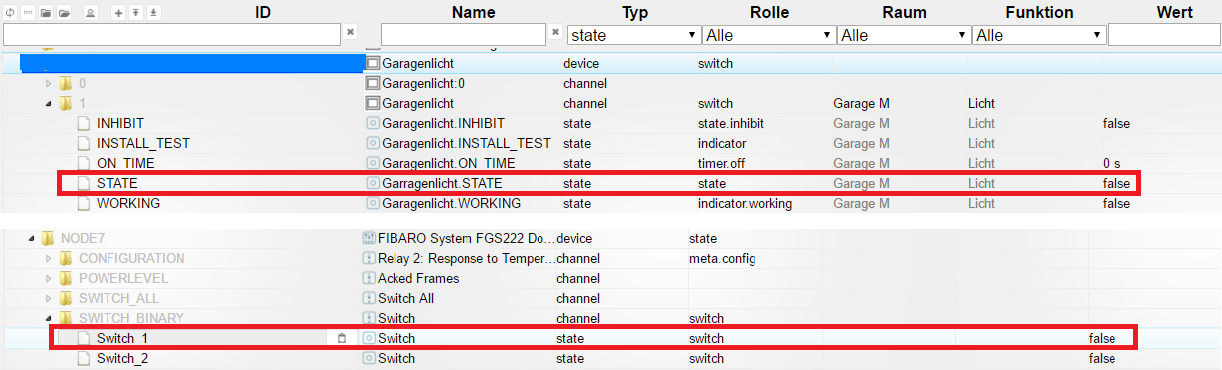Click the state icon beside Garagenlicht.WORKING
This screenshot has height=370, width=1222.
tap(373, 203)
